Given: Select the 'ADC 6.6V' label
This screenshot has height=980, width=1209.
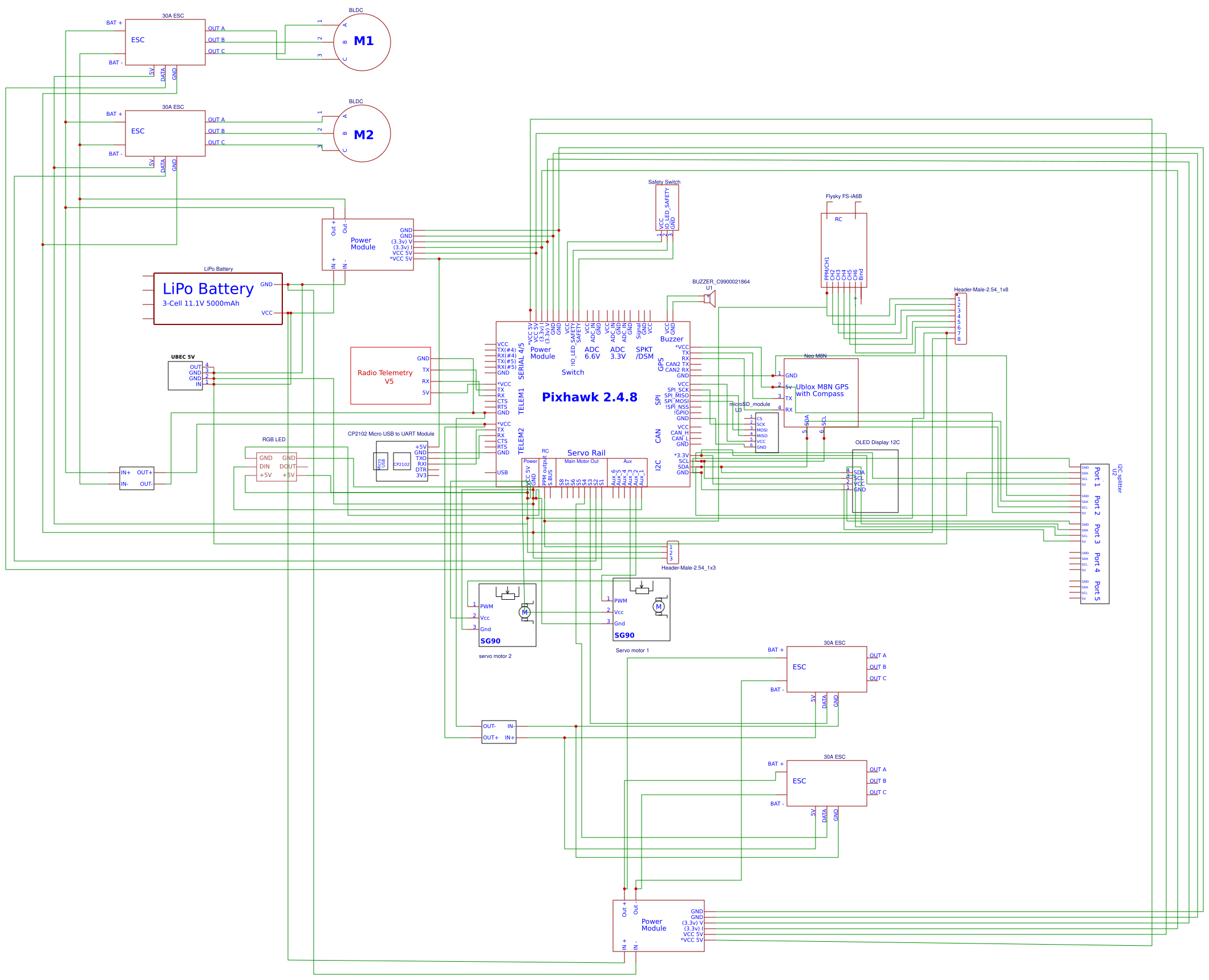Looking at the screenshot, I should click(x=593, y=353).
